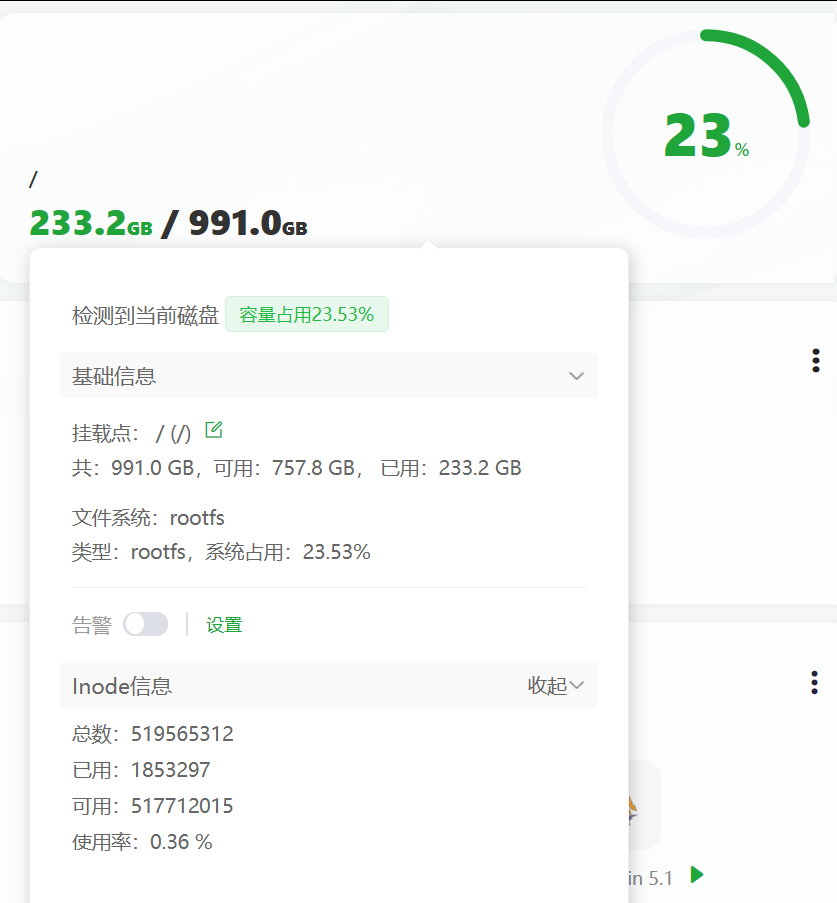Open the bottom card's three-dot options menu
Screen dimensions: 837x903
click(816, 682)
